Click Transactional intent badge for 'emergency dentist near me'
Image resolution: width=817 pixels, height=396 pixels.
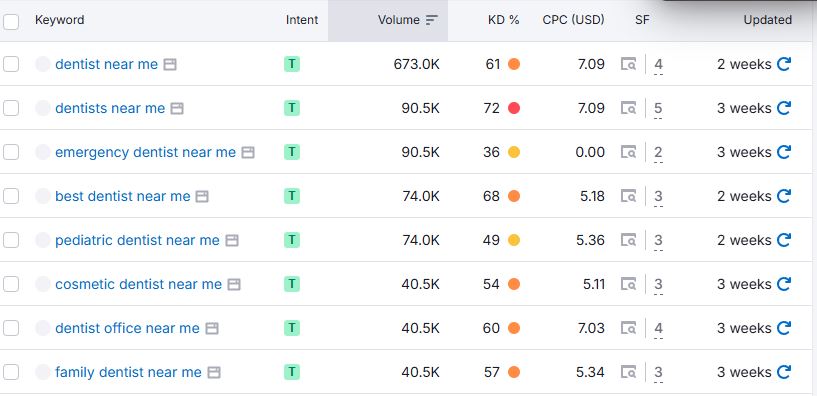pyautogui.click(x=292, y=152)
